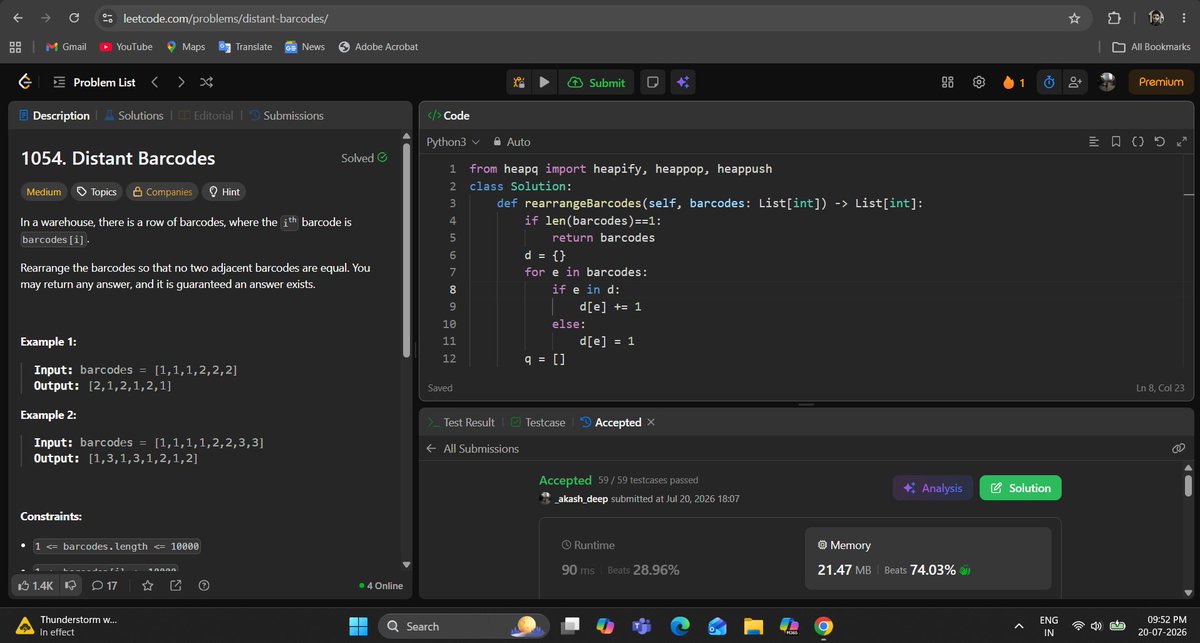
Task: Open All Bookmarks folder
Action: [x=1151, y=47]
